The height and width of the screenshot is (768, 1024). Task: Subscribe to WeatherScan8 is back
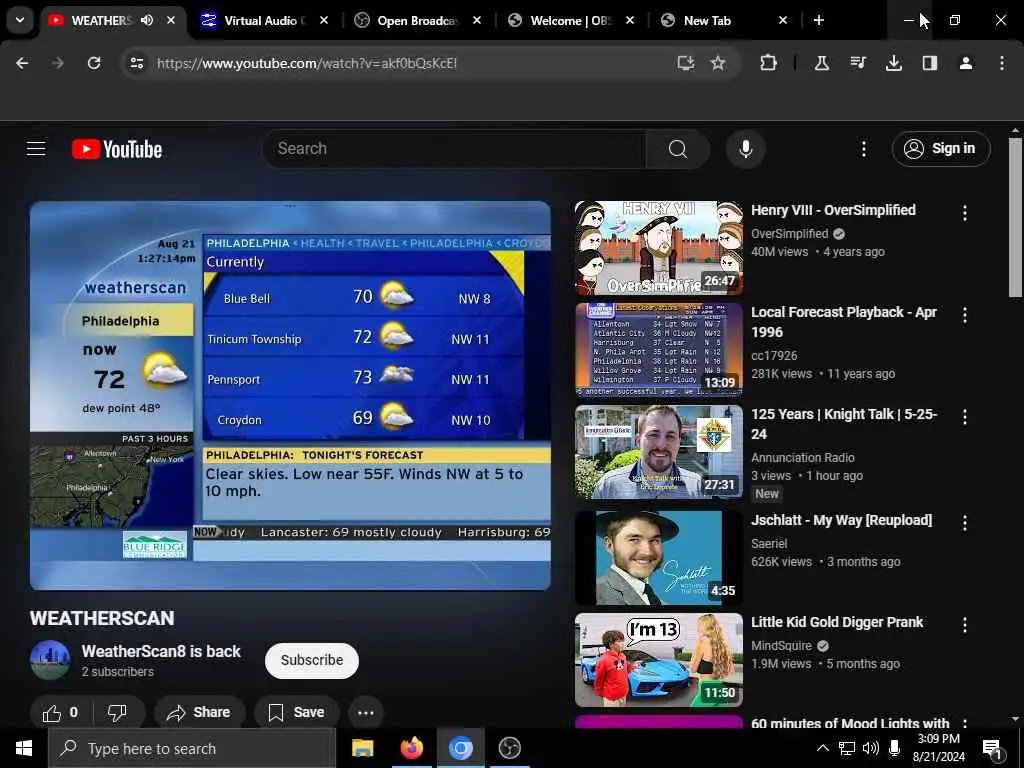pos(312,660)
